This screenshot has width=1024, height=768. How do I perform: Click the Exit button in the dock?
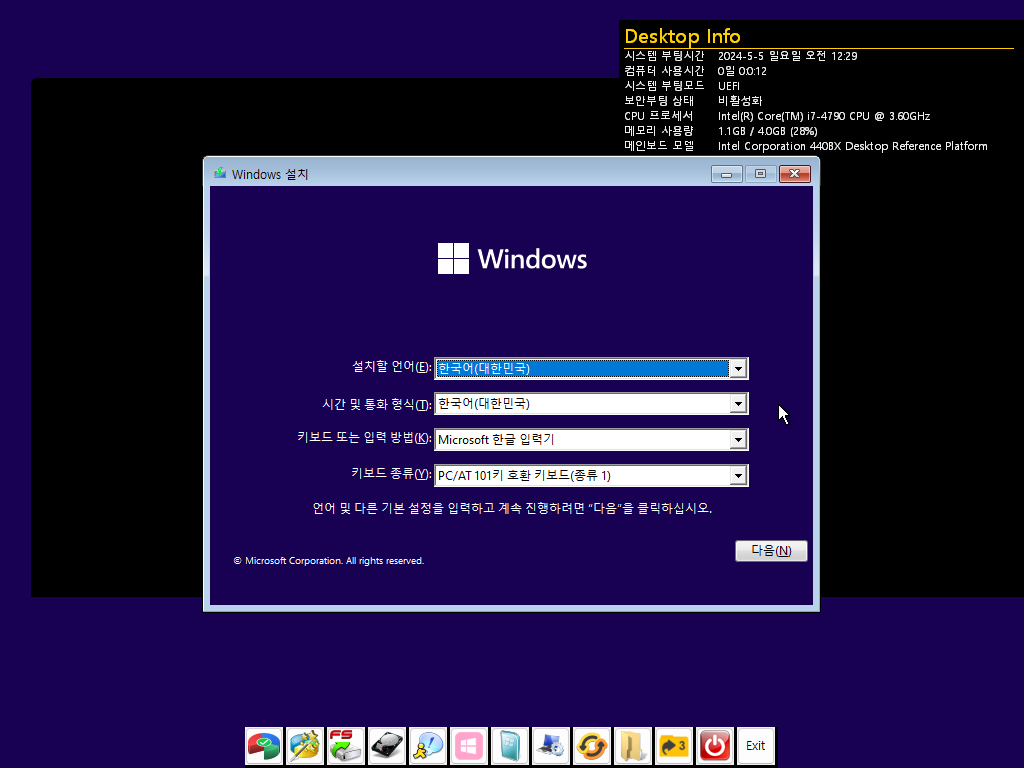(756, 745)
